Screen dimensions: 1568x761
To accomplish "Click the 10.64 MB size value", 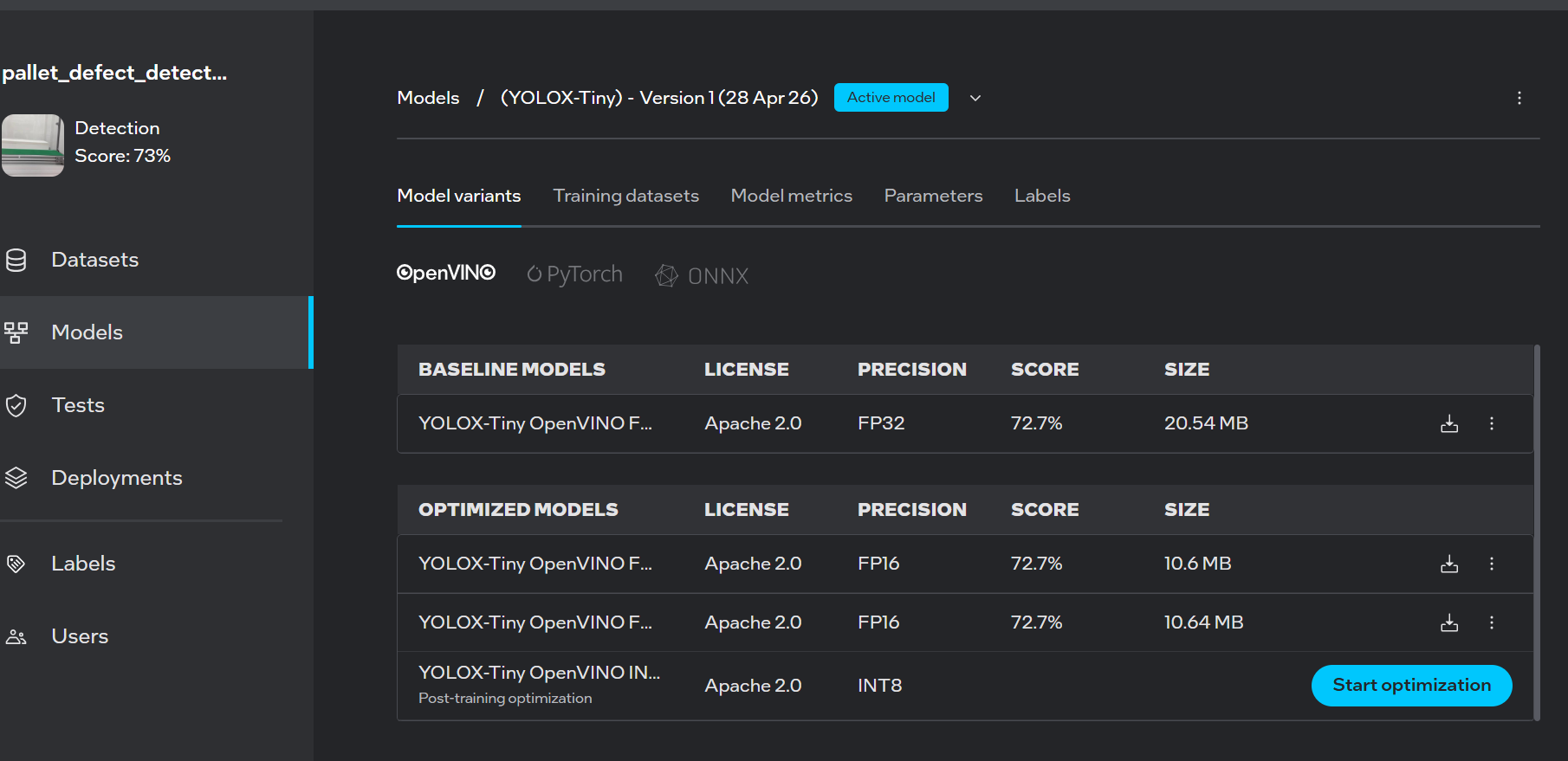I will click(x=1203, y=622).
